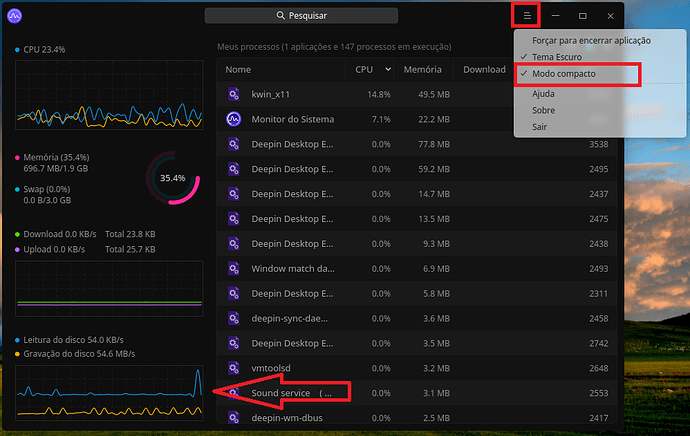This screenshot has width=690, height=436.
Task: Click the deepin-sync-daemon process icon
Action: coord(233,318)
